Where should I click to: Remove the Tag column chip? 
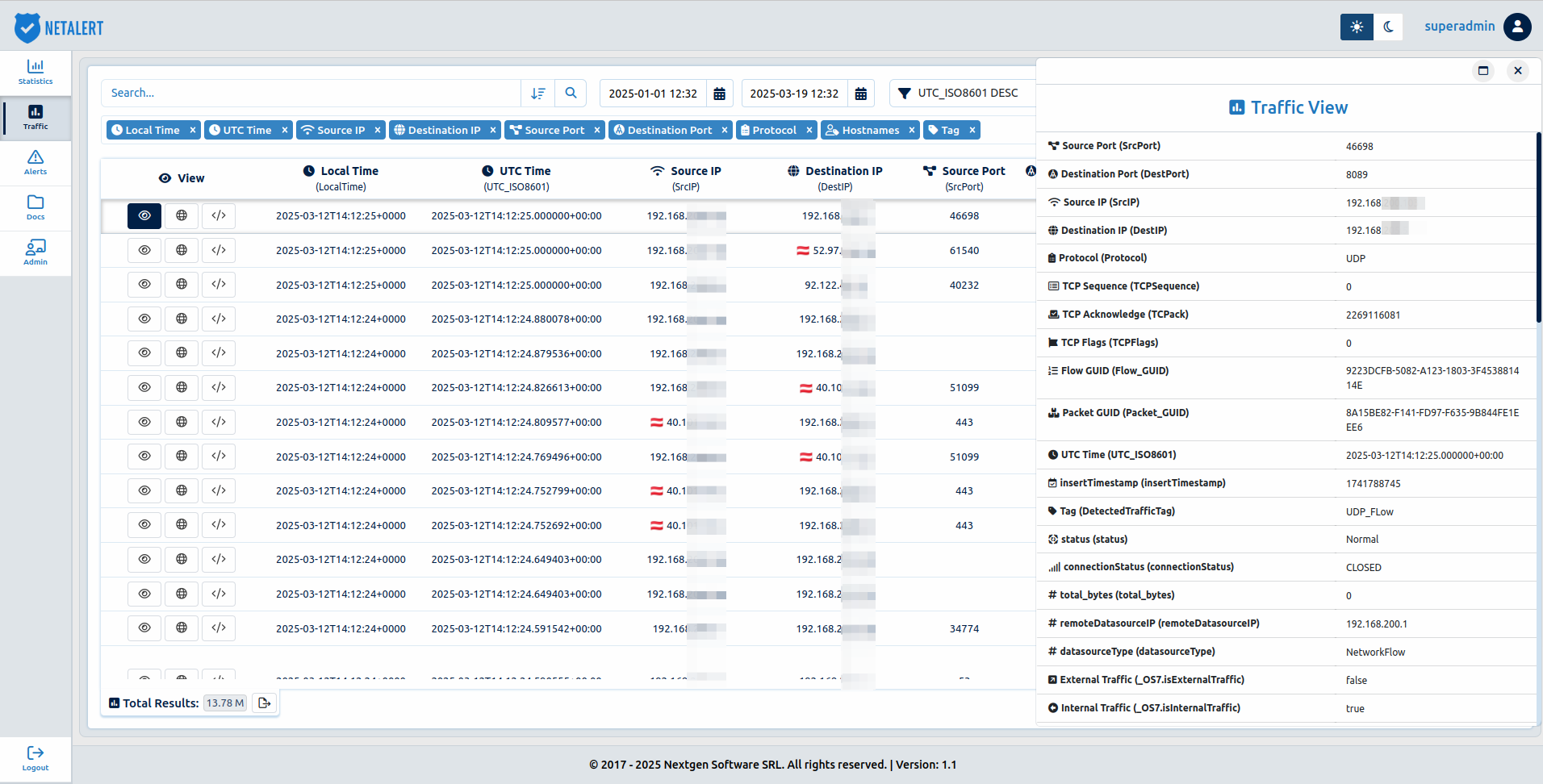coord(972,130)
